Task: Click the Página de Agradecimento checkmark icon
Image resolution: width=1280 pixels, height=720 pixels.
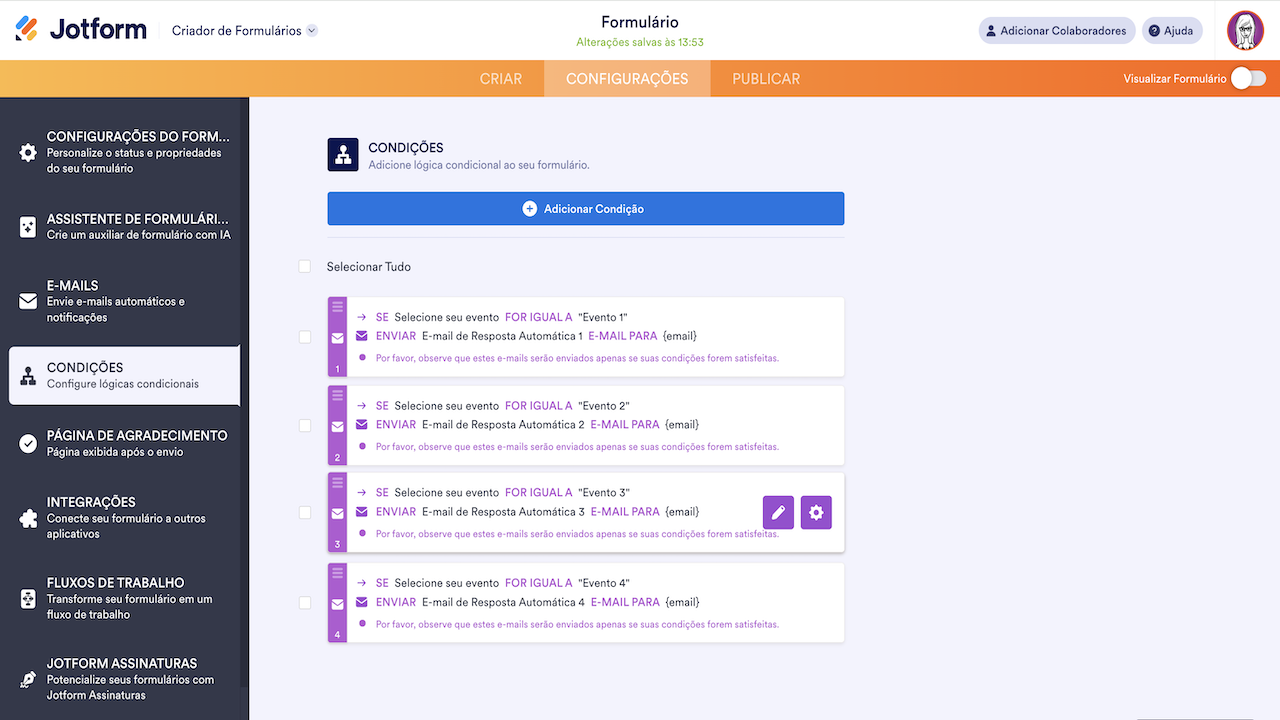Action: click(x=28, y=443)
